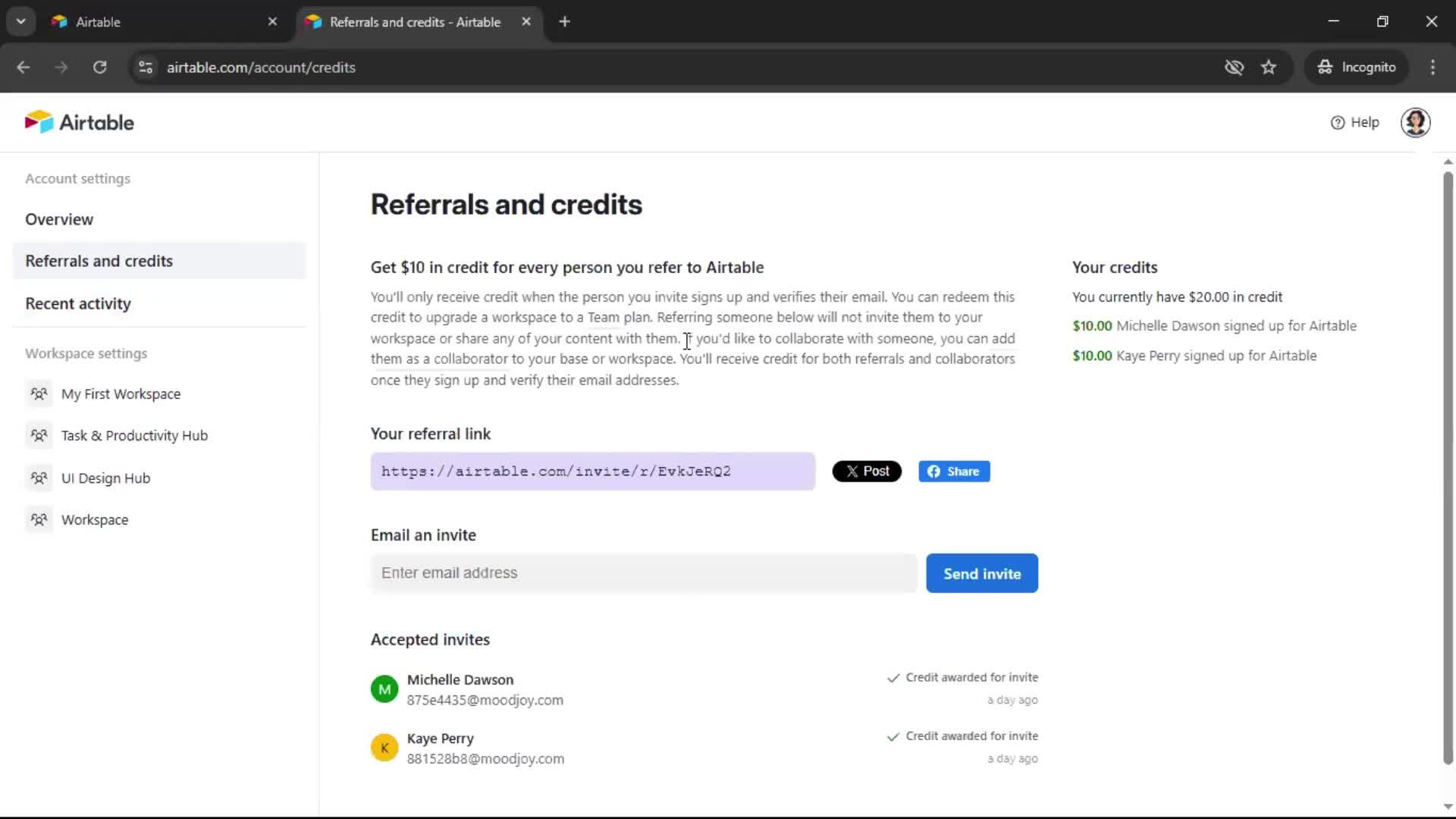Viewport: 1456px width, 819px height.
Task: Click the address bar URL airtable.com/account/credits
Action: coord(261,67)
